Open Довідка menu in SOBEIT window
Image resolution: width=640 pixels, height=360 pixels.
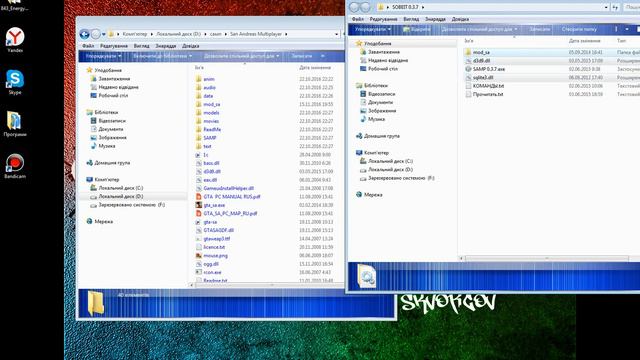[460, 19]
